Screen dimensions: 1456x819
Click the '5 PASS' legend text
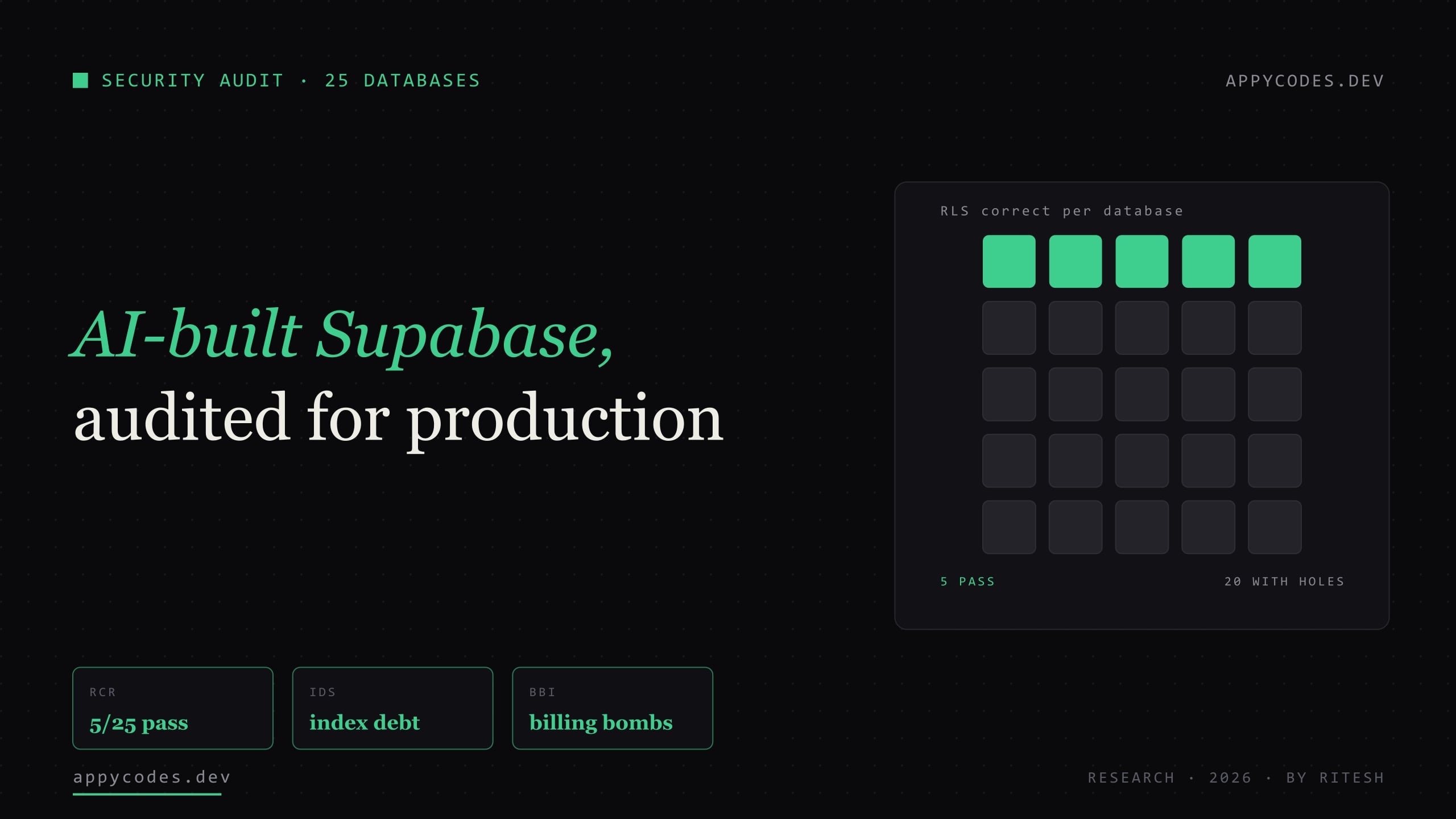pos(967,581)
